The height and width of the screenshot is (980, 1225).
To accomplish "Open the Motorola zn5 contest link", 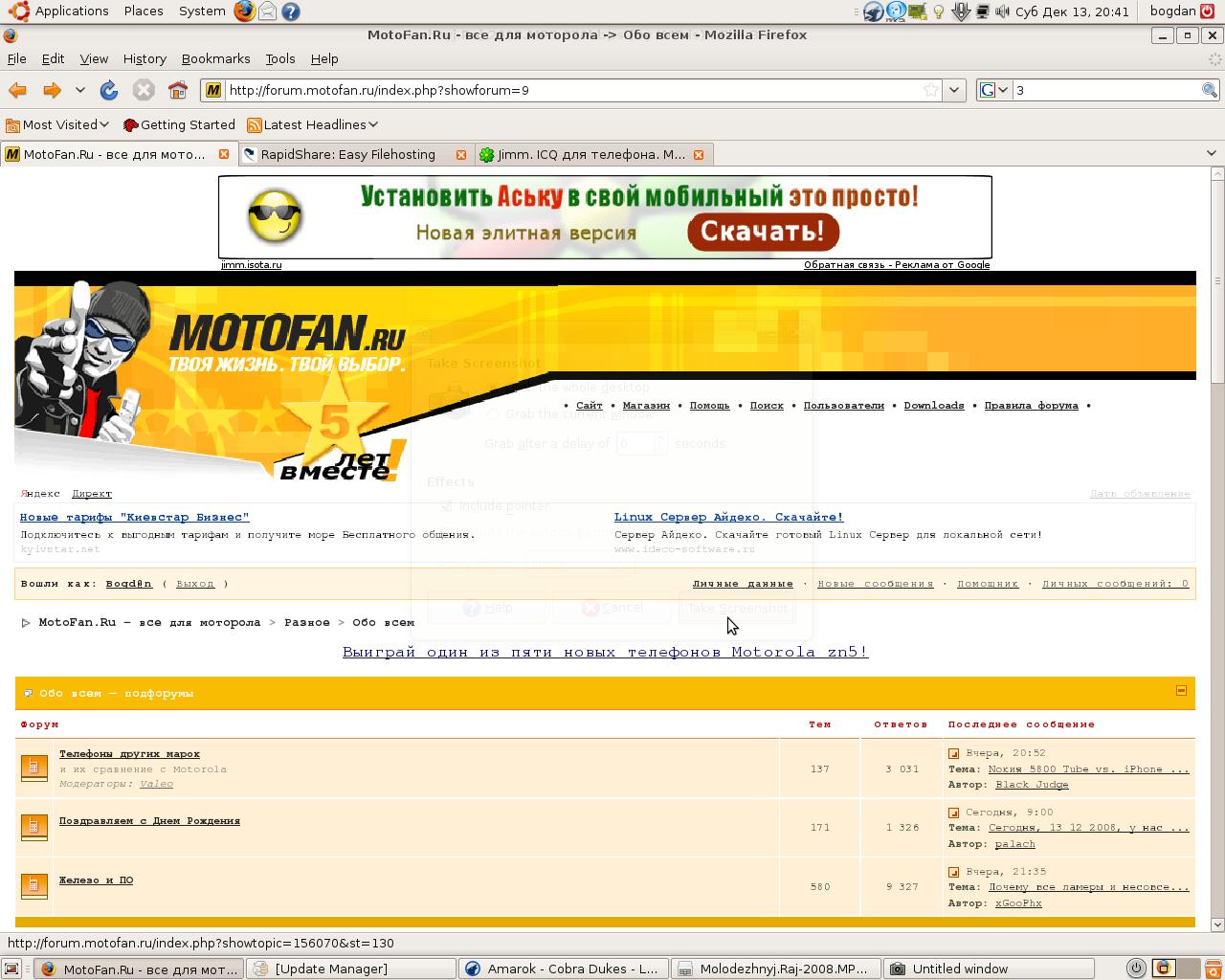I will pyautogui.click(x=605, y=652).
